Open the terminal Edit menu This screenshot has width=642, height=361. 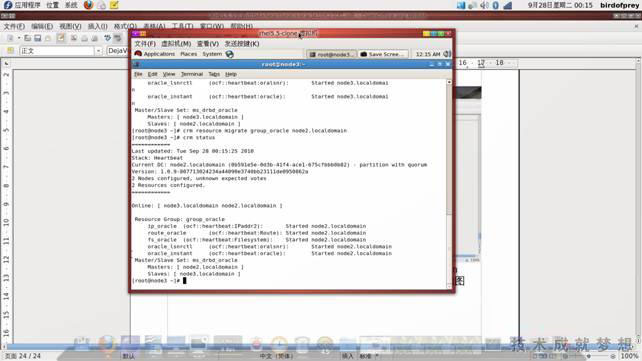153,74
